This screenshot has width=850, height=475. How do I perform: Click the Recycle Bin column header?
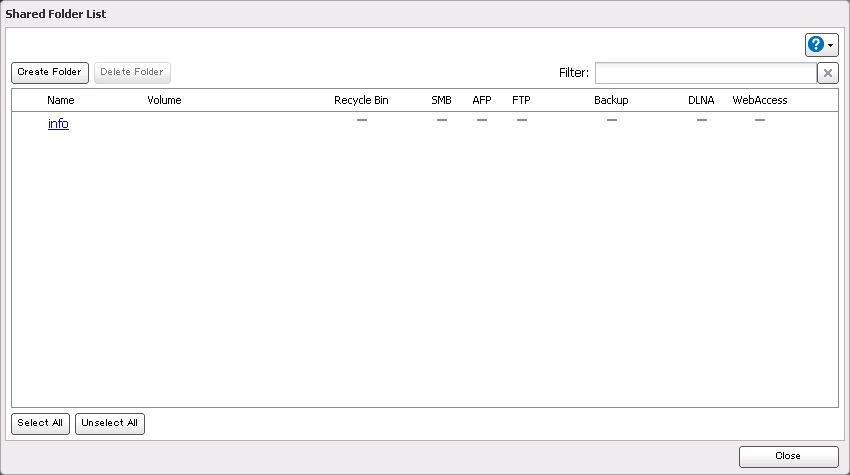click(361, 100)
